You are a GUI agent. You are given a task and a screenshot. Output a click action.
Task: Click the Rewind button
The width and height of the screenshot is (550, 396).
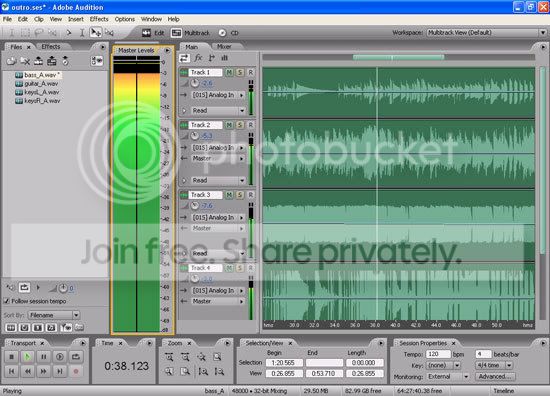point(27,371)
